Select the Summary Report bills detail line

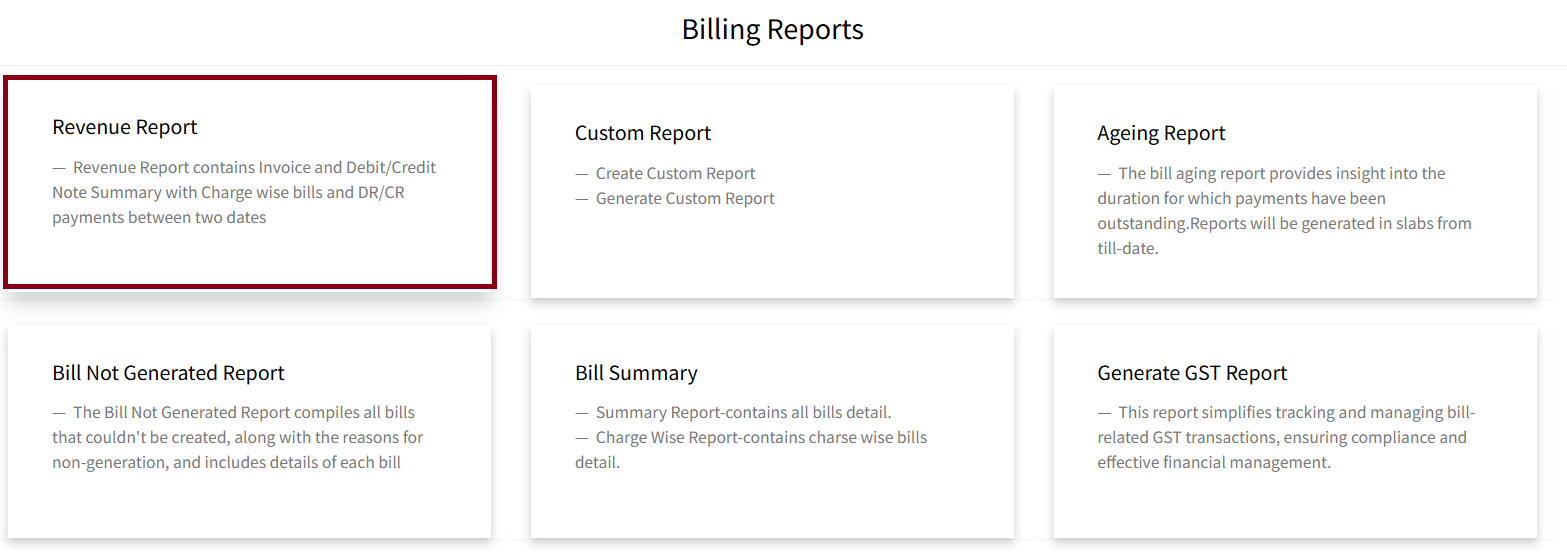point(742,412)
